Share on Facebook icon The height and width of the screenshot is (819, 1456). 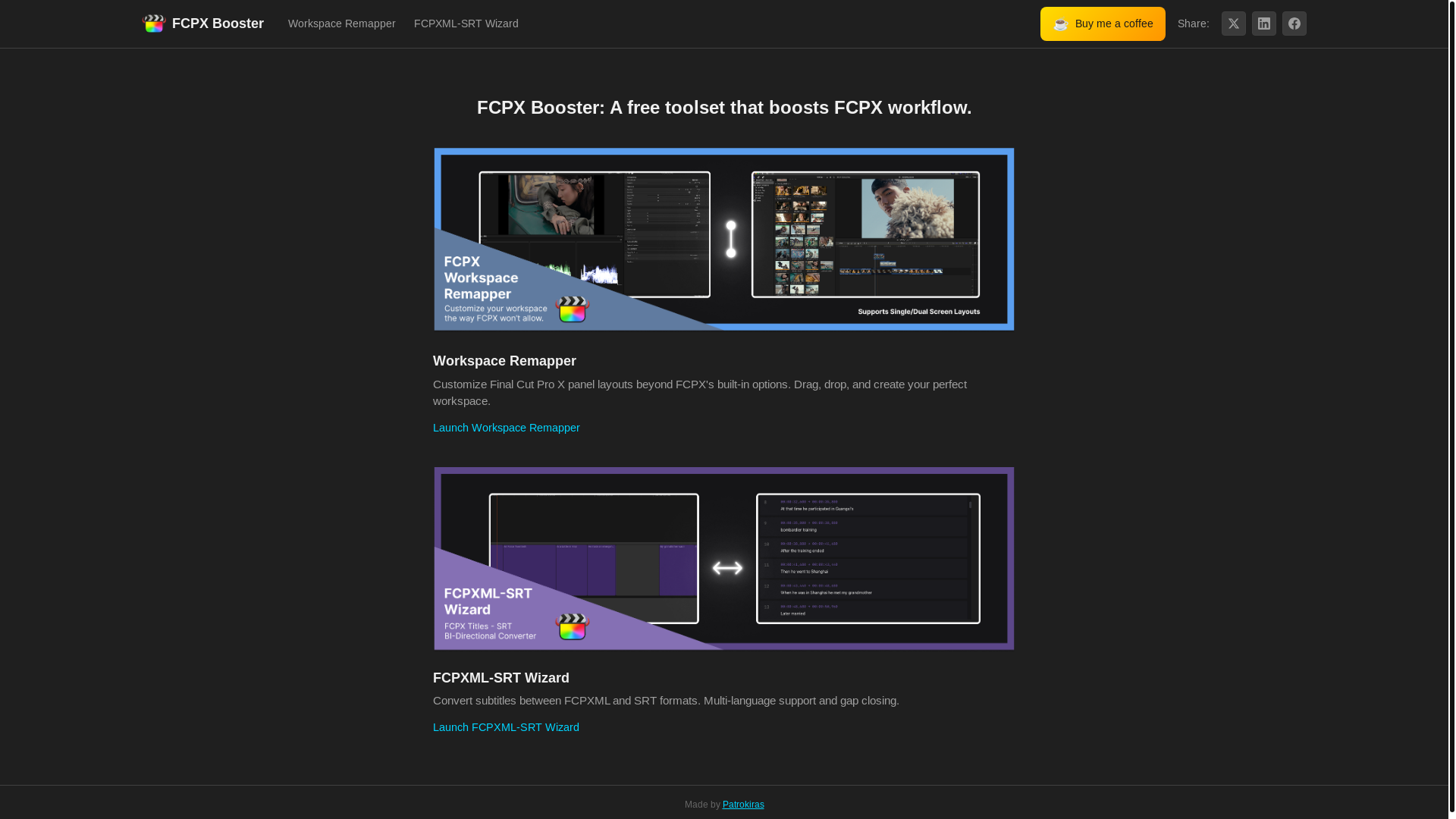click(x=1294, y=24)
